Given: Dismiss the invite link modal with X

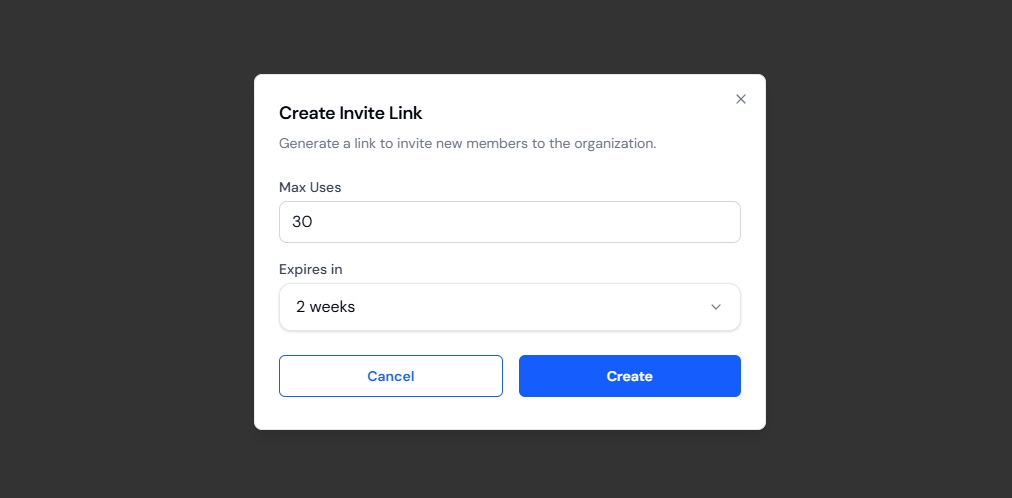Looking at the screenshot, I should coord(741,99).
